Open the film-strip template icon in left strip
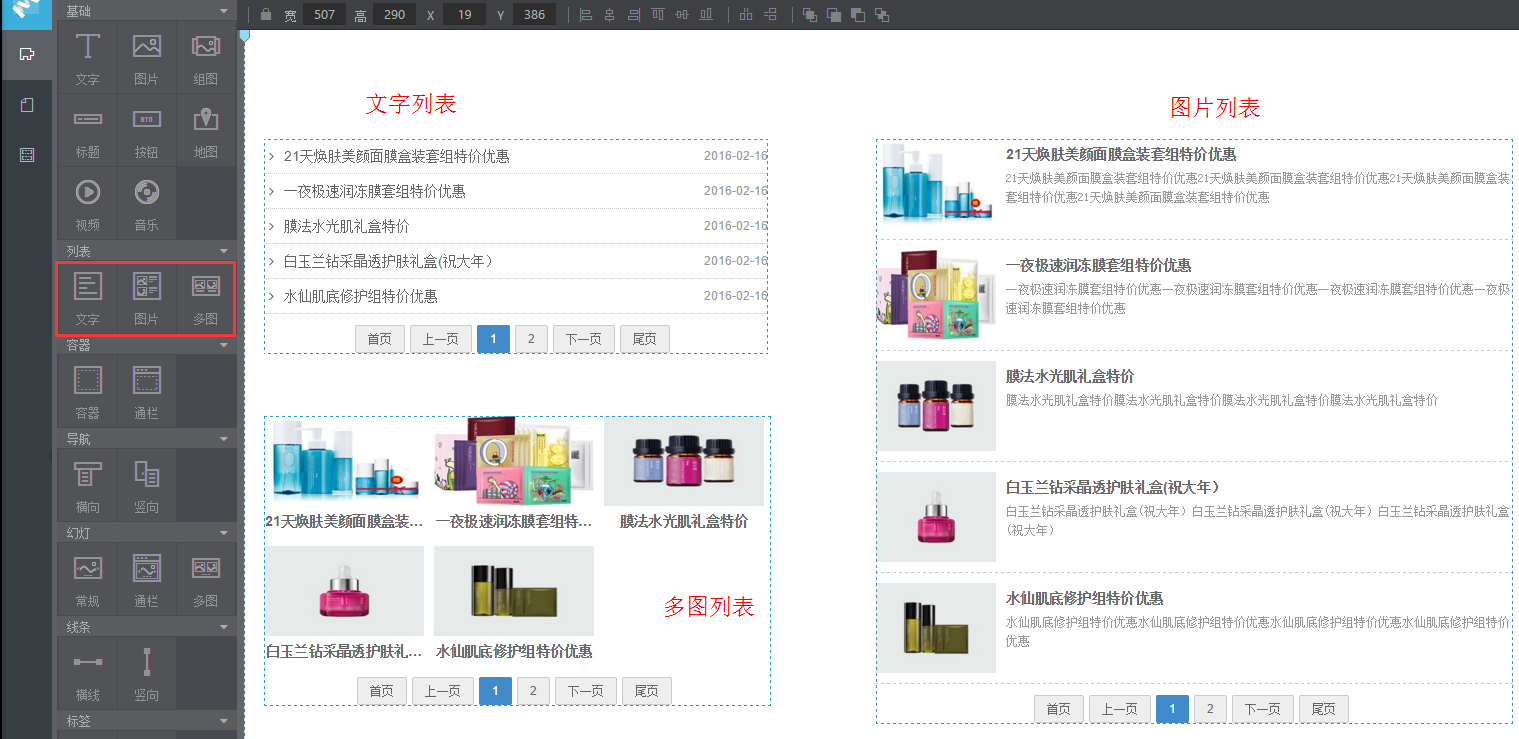The image size is (1519, 739). [x=26, y=155]
